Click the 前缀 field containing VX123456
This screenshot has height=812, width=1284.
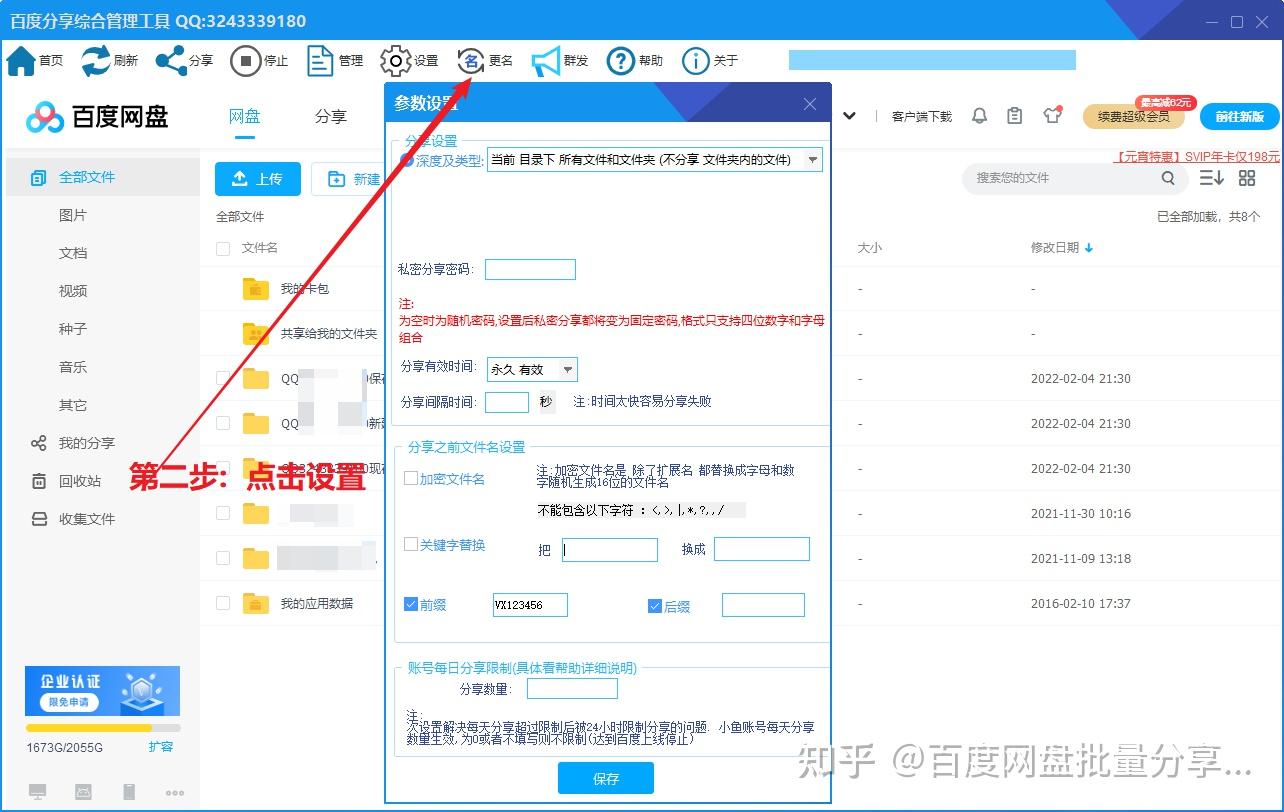tap(530, 605)
